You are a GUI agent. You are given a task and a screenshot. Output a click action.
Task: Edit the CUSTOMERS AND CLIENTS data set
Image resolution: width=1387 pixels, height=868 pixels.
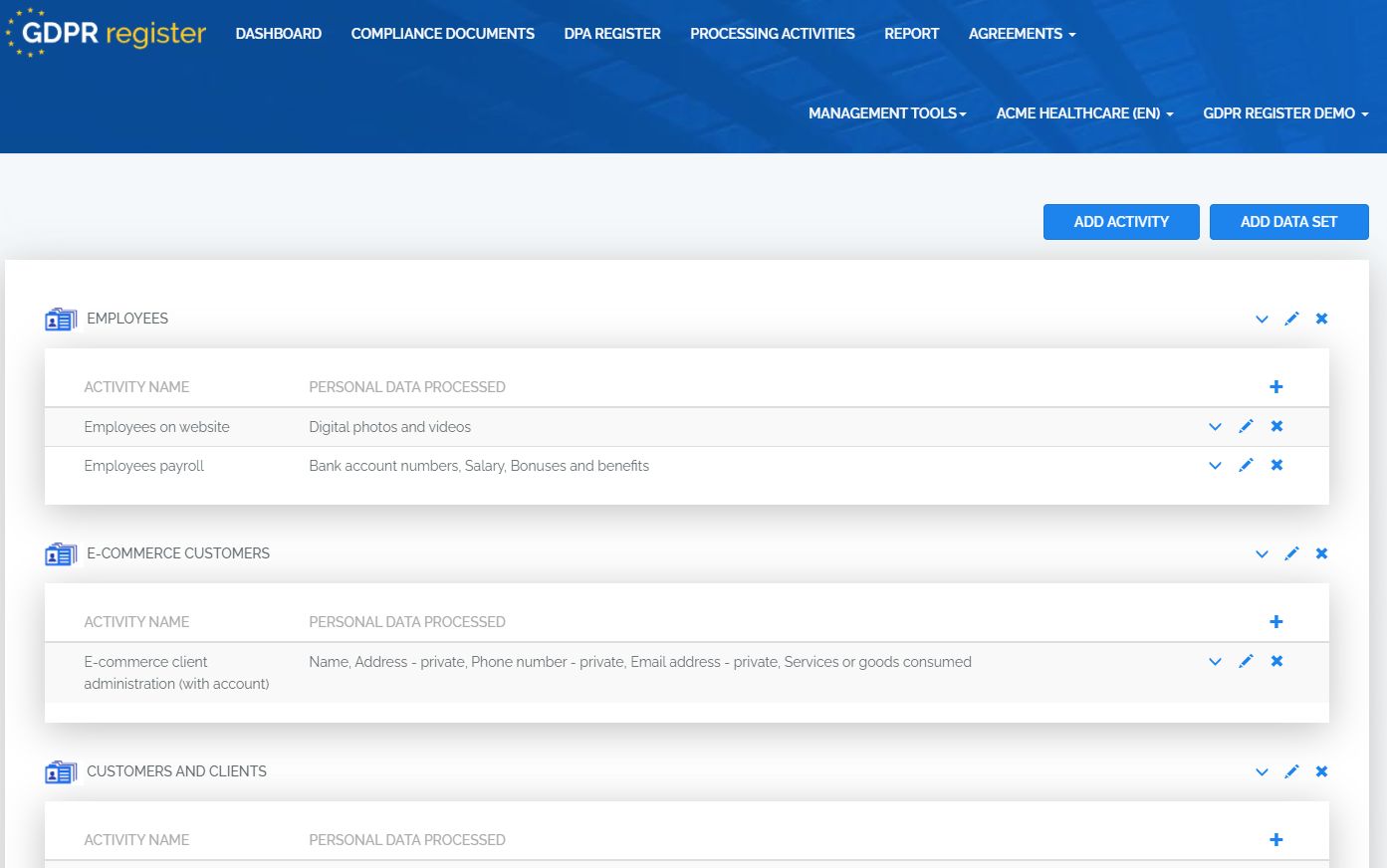(x=1291, y=771)
